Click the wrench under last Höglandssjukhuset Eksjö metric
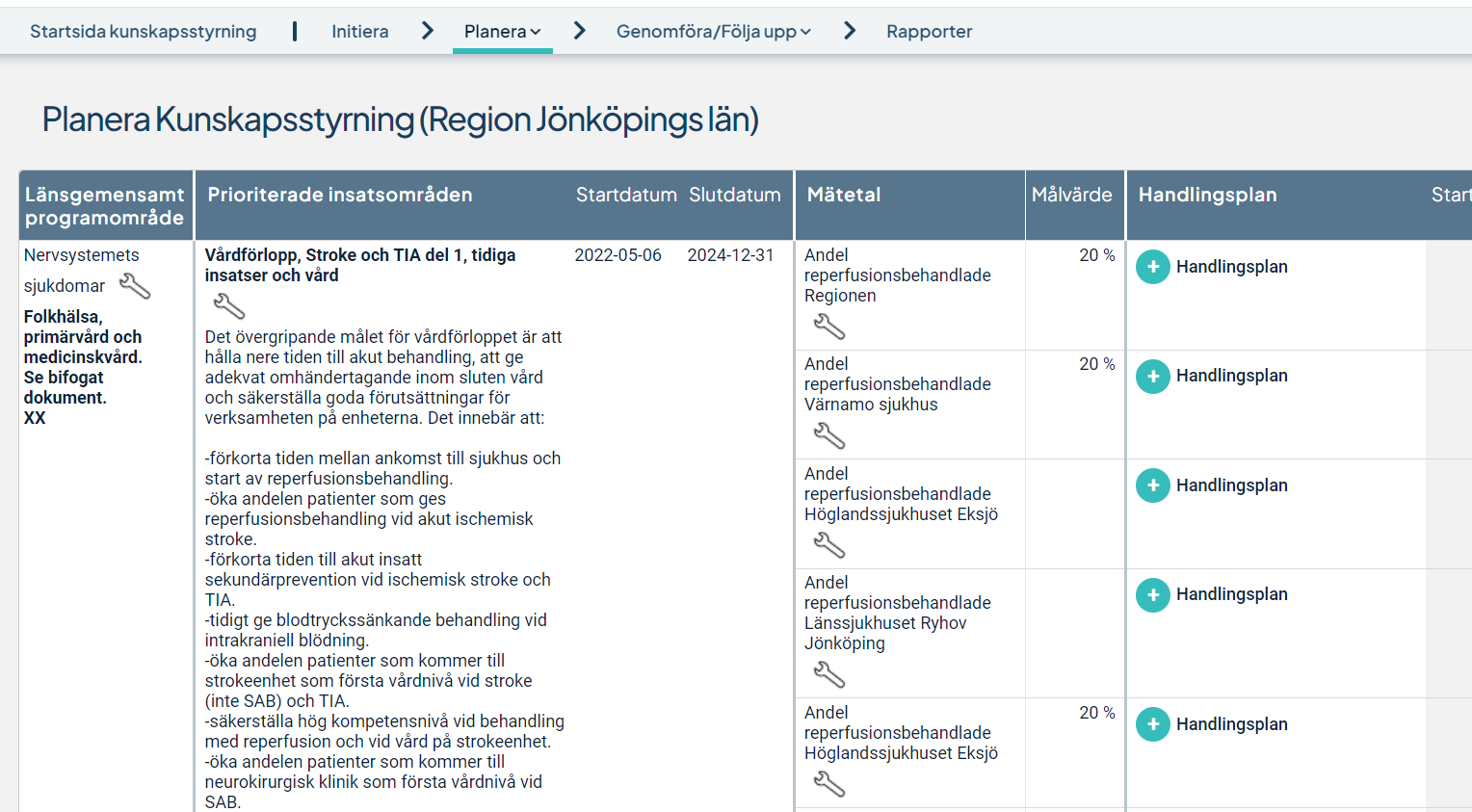Viewport: 1472px width, 812px height. (x=828, y=784)
